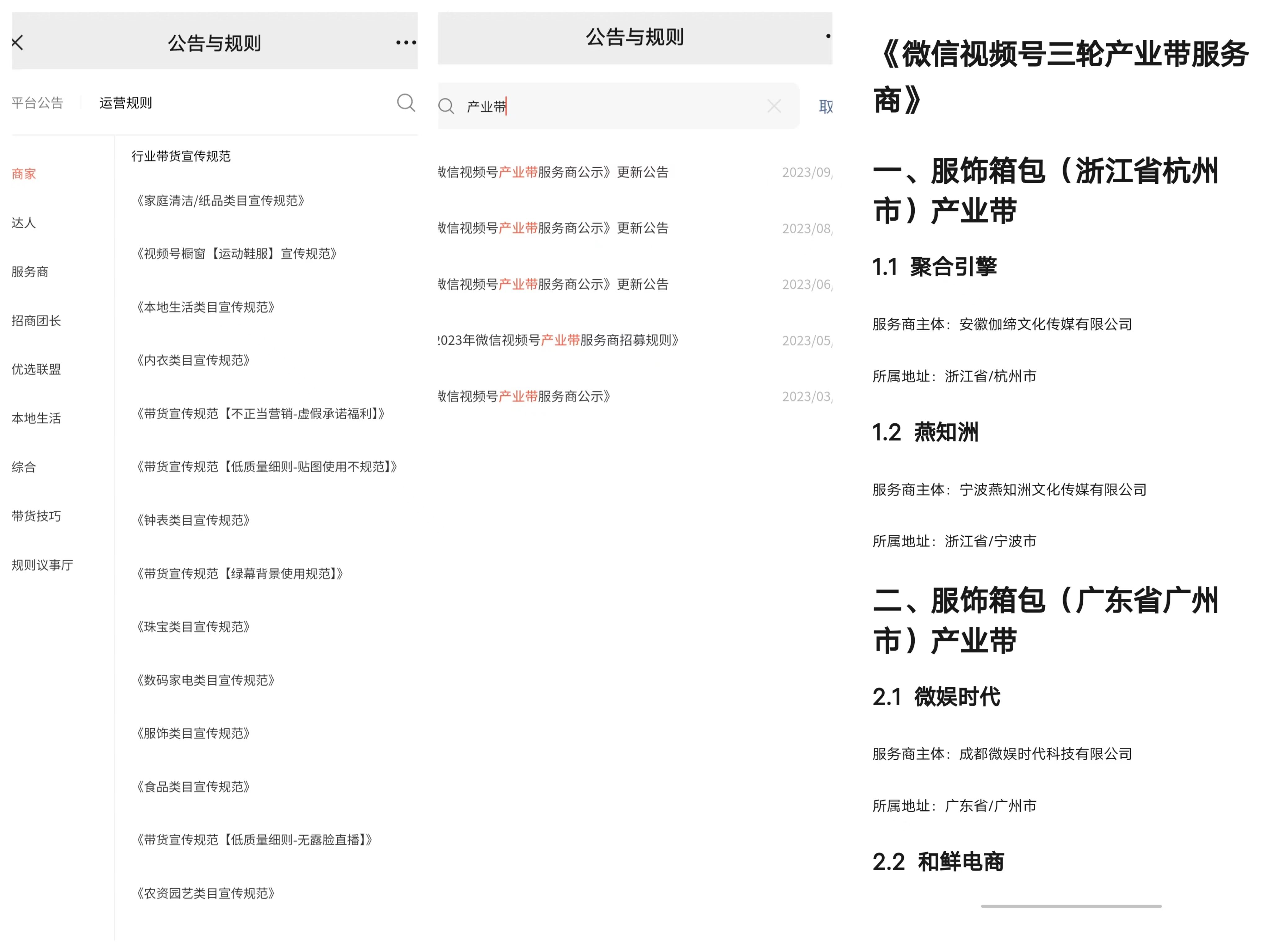Viewport: 1270px width, 952px height.
Task: Click 宁波燕知洲文化传媒有限公司 text
Action: [1053, 490]
